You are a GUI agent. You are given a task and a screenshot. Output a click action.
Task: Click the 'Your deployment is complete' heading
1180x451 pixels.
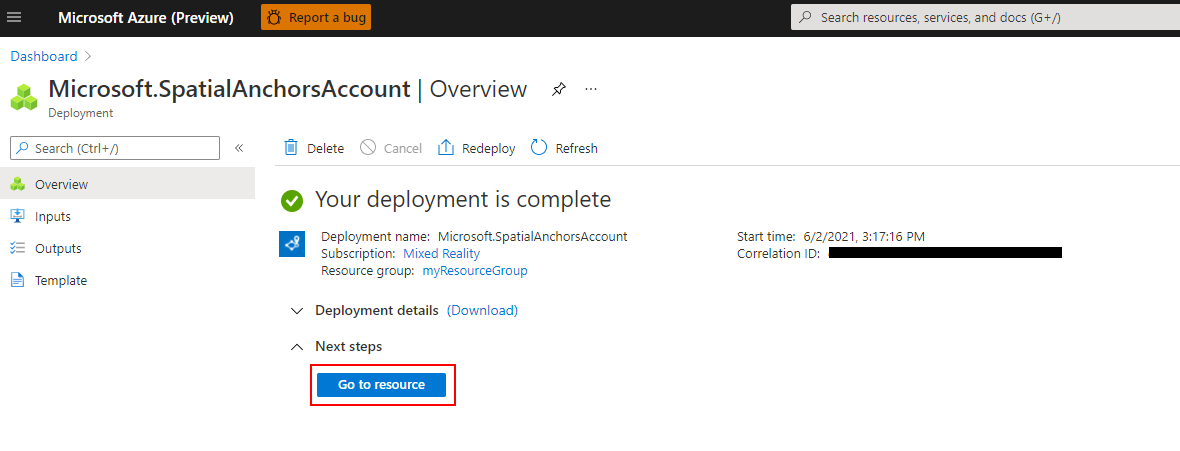[463, 200]
